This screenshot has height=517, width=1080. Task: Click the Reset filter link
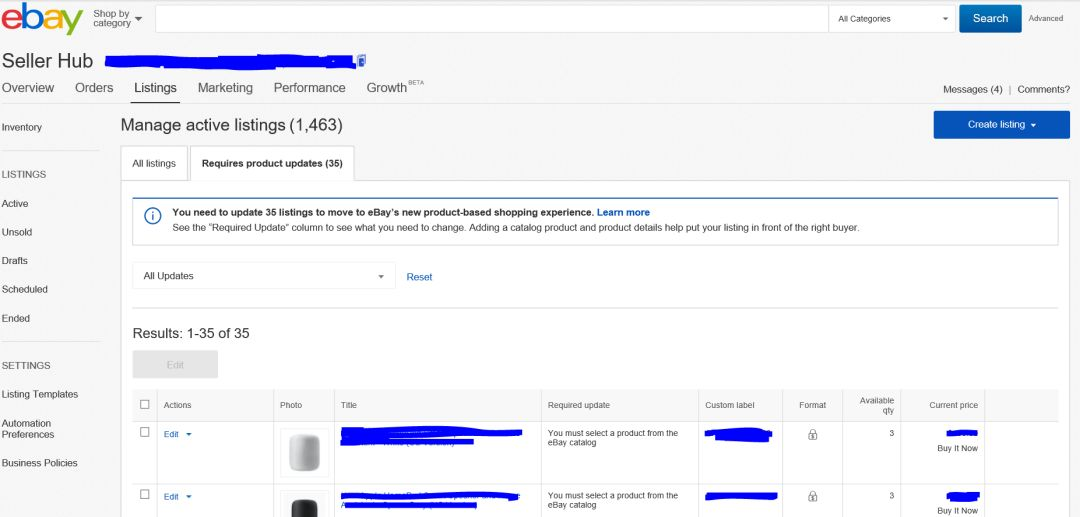click(419, 277)
